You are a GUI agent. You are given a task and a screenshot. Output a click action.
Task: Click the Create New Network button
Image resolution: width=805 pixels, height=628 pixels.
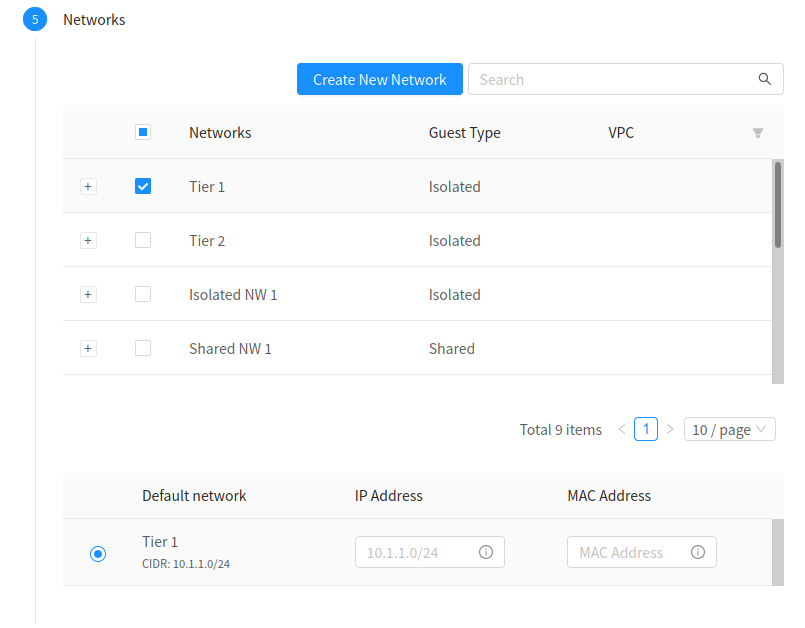[379, 79]
